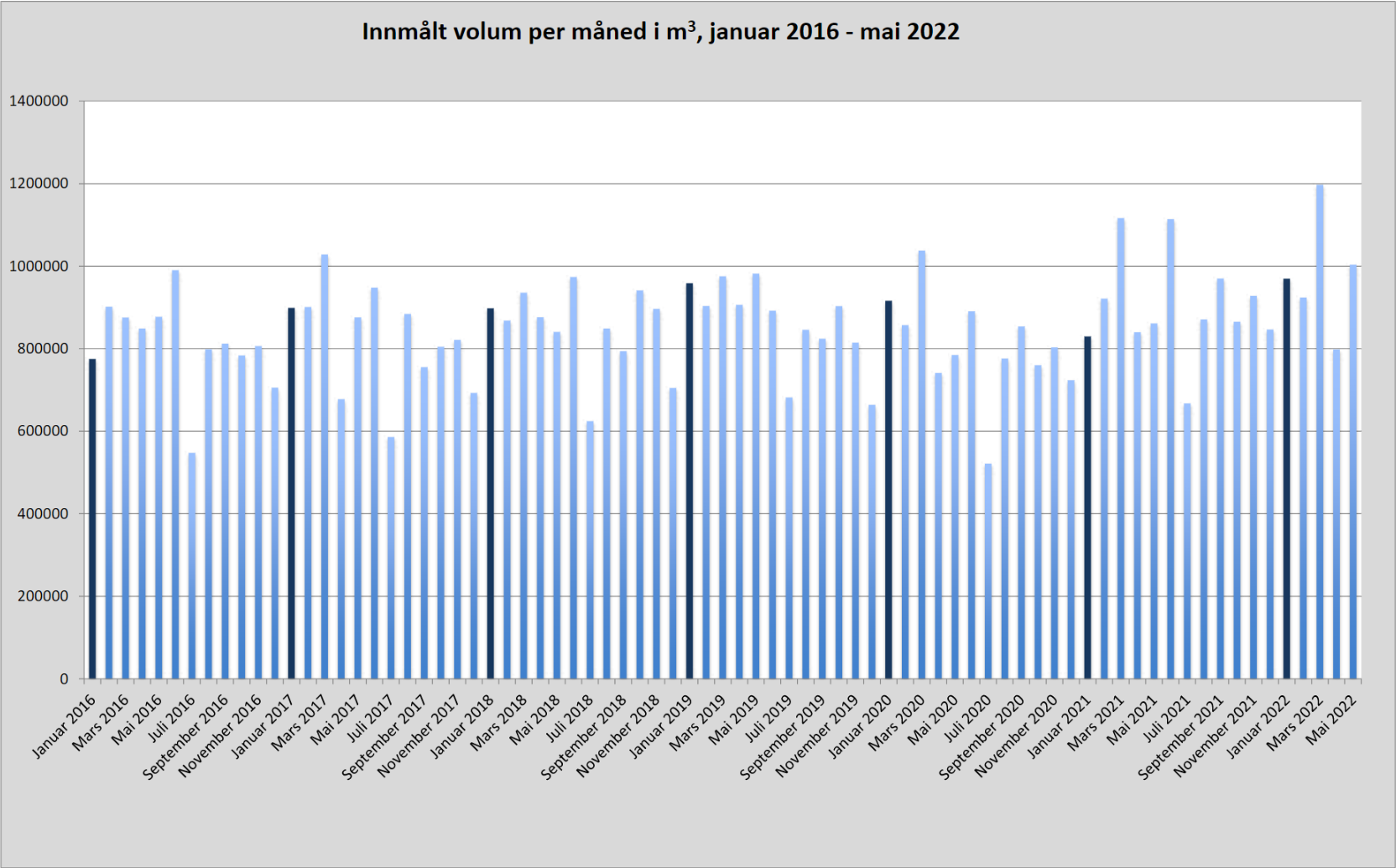Select the 'Januar 2020' axis label

(x=860, y=726)
